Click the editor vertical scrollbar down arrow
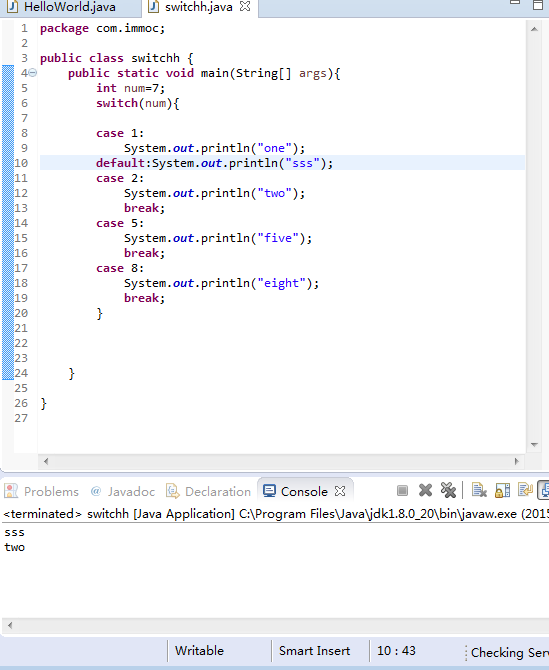549x670 pixels. pos(534,445)
